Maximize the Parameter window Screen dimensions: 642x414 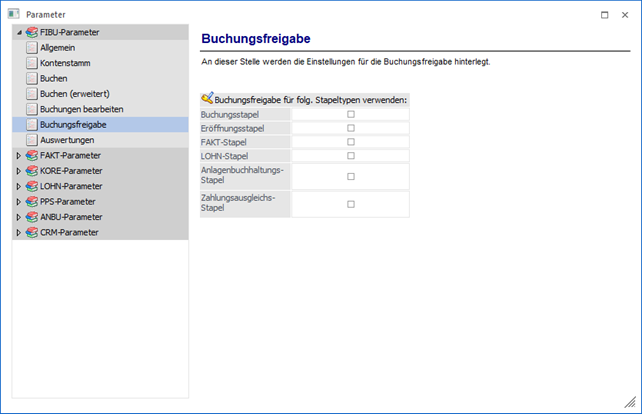pyautogui.click(x=604, y=15)
